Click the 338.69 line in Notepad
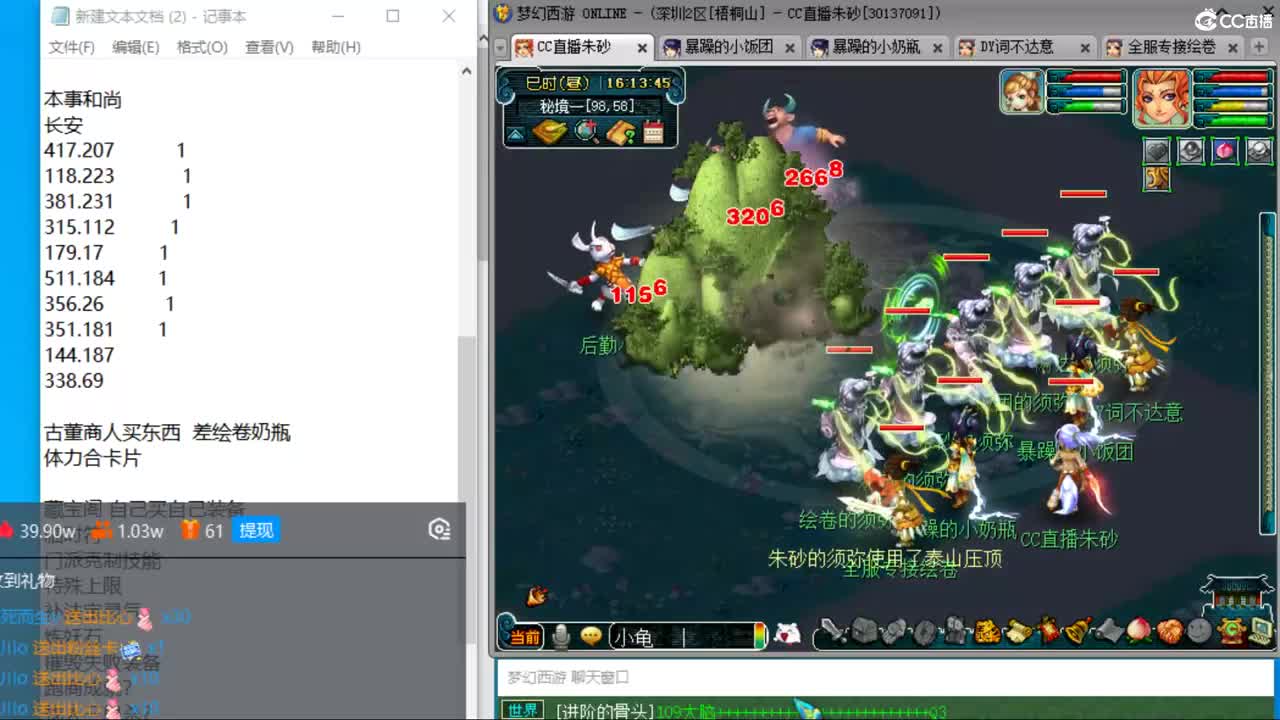The height and width of the screenshot is (720, 1280). pyautogui.click(x=74, y=380)
